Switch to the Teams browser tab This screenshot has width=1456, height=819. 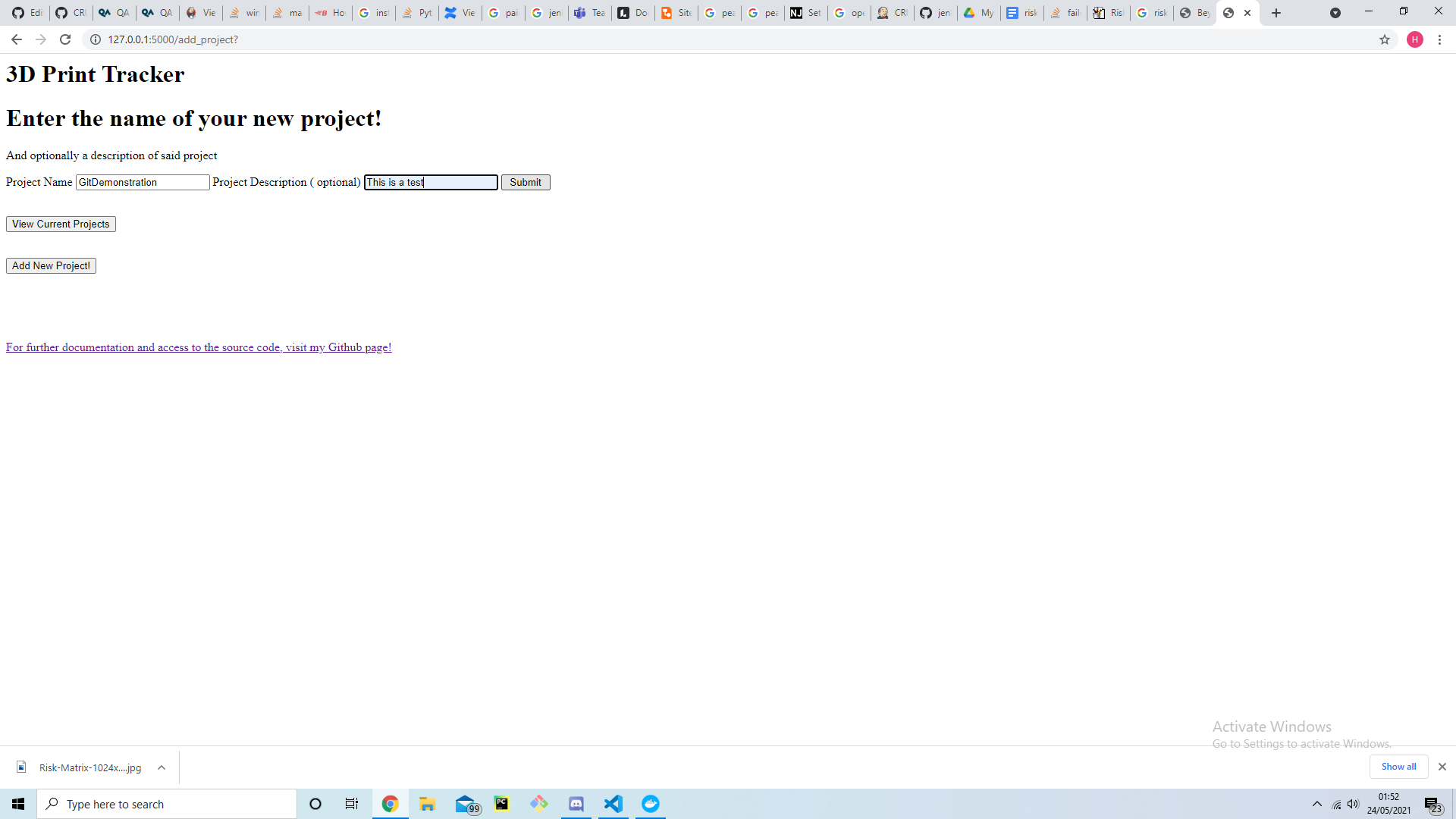[x=589, y=12]
